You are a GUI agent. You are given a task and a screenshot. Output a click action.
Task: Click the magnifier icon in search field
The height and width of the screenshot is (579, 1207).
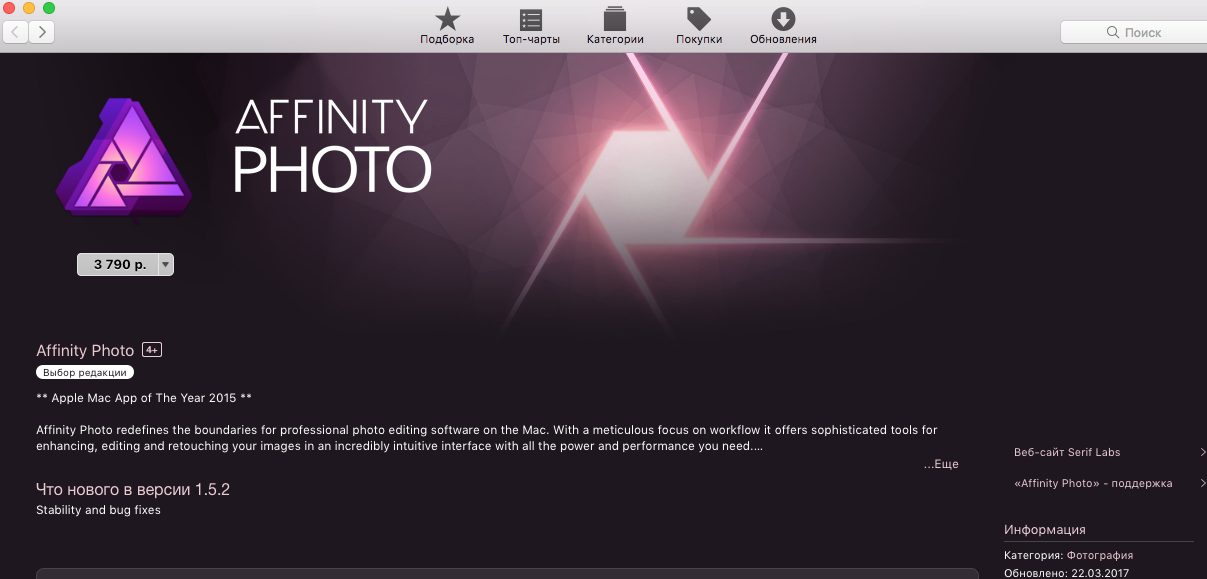tap(1113, 33)
